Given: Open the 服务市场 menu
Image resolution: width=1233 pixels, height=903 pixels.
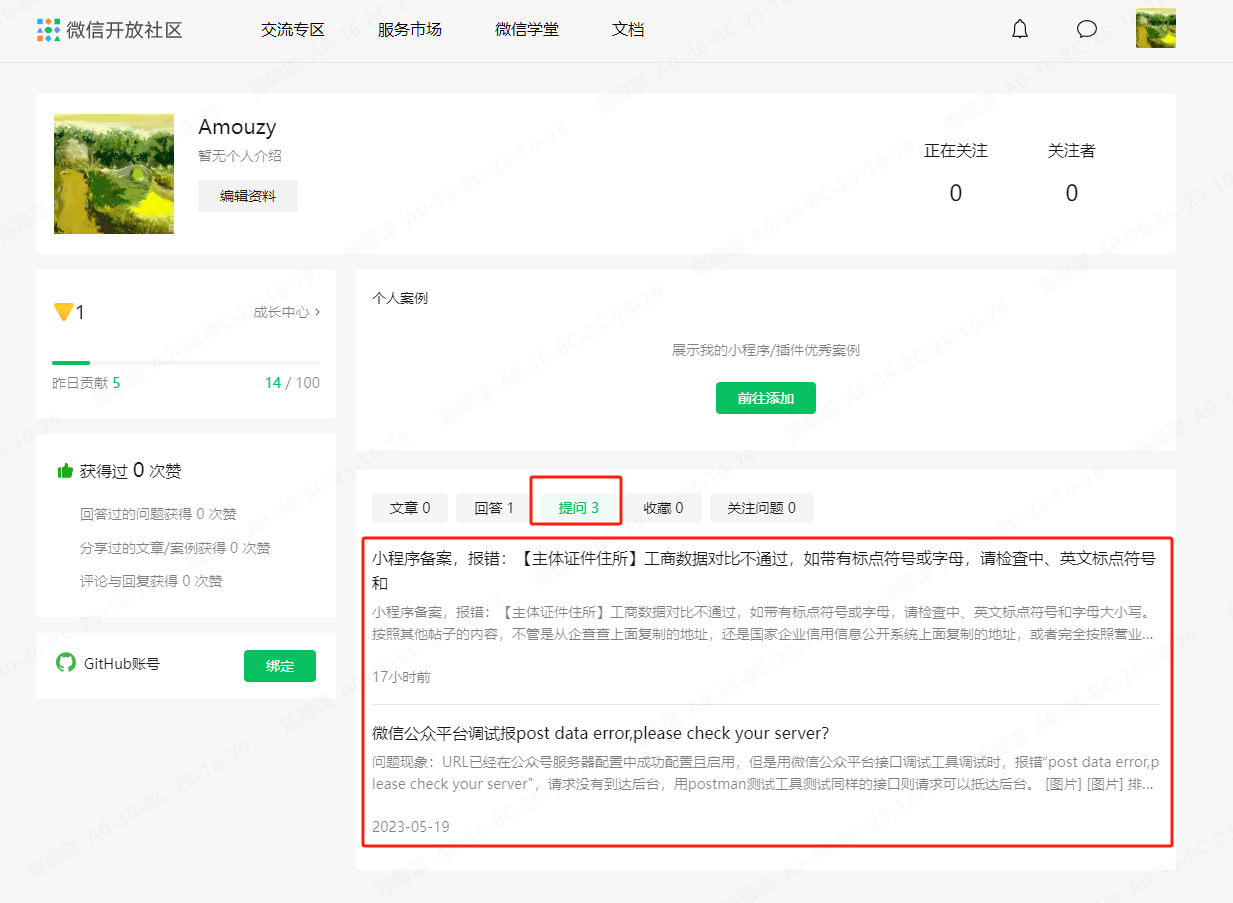Looking at the screenshot, I should click(410, 30).
